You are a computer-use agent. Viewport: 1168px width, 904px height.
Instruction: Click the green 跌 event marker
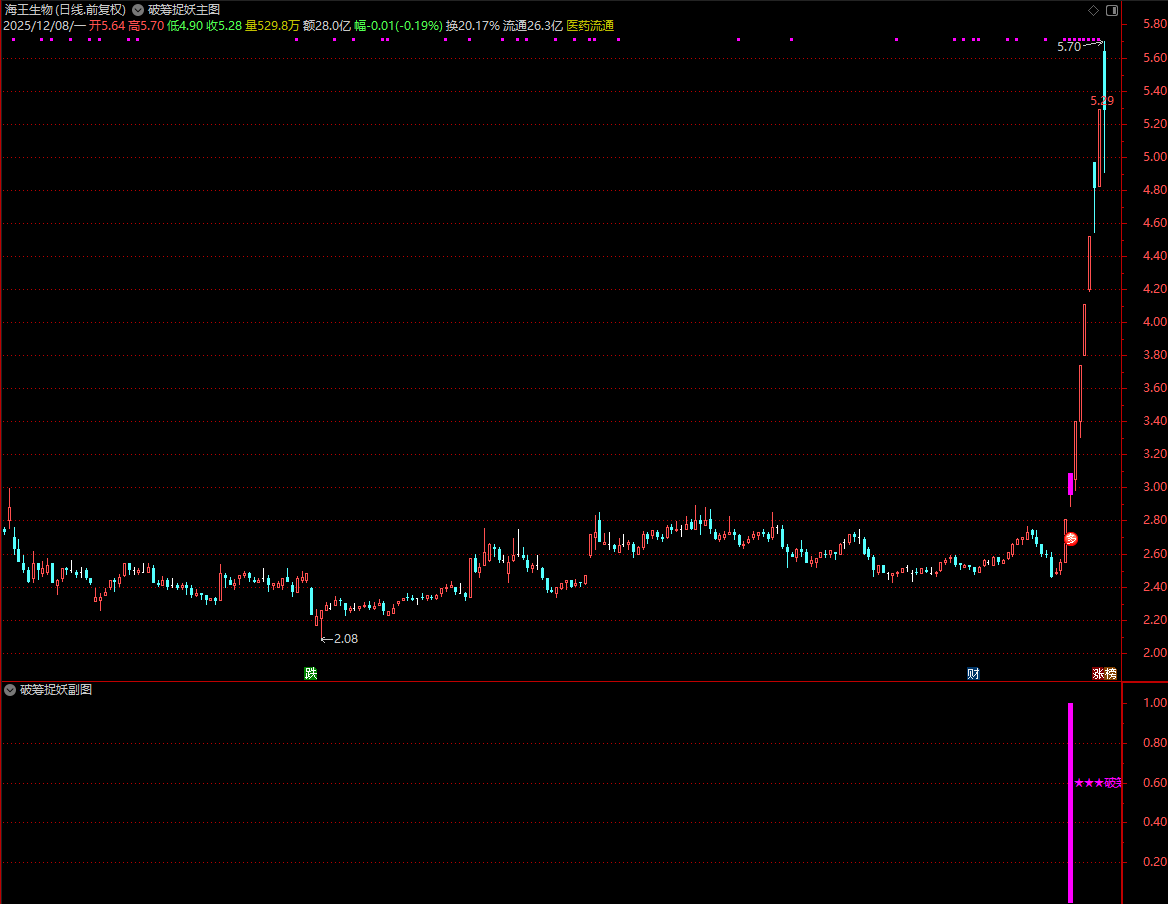click(x=311, y=674)
